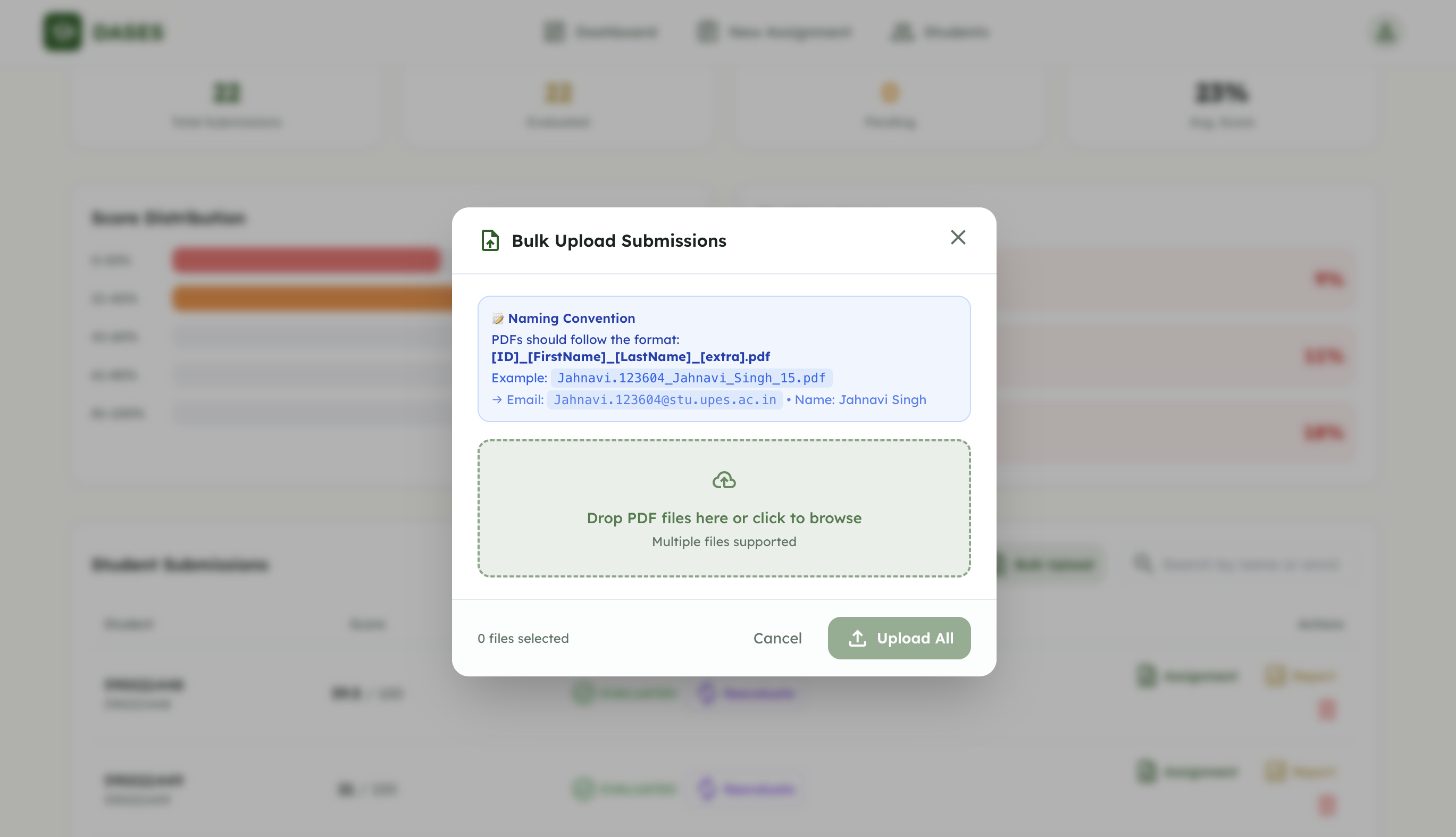Click the cloud upload icon in drop zone

pyautogui.click(x=724, y=480)
